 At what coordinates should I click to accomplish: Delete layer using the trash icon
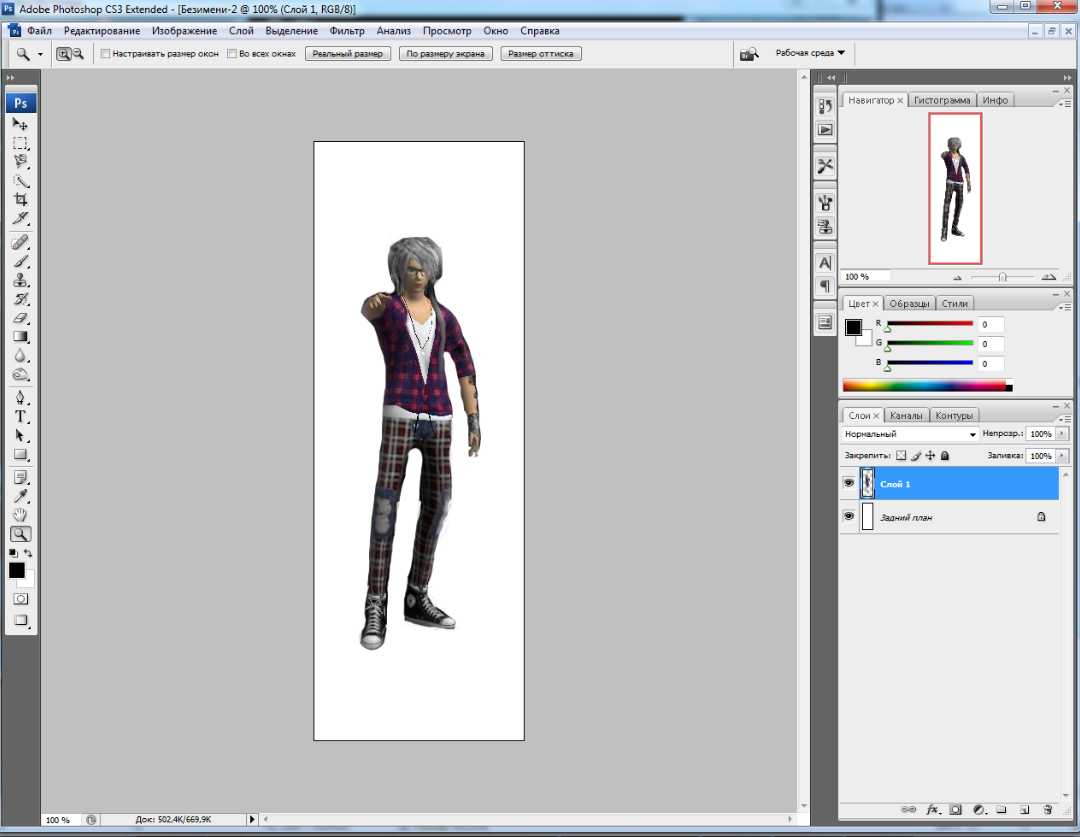point(1047,809)
